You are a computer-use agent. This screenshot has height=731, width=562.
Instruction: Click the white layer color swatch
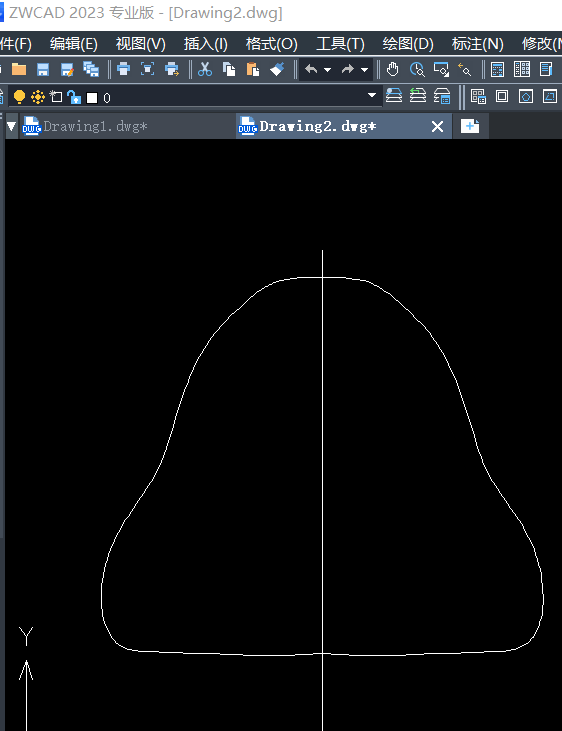92,97
